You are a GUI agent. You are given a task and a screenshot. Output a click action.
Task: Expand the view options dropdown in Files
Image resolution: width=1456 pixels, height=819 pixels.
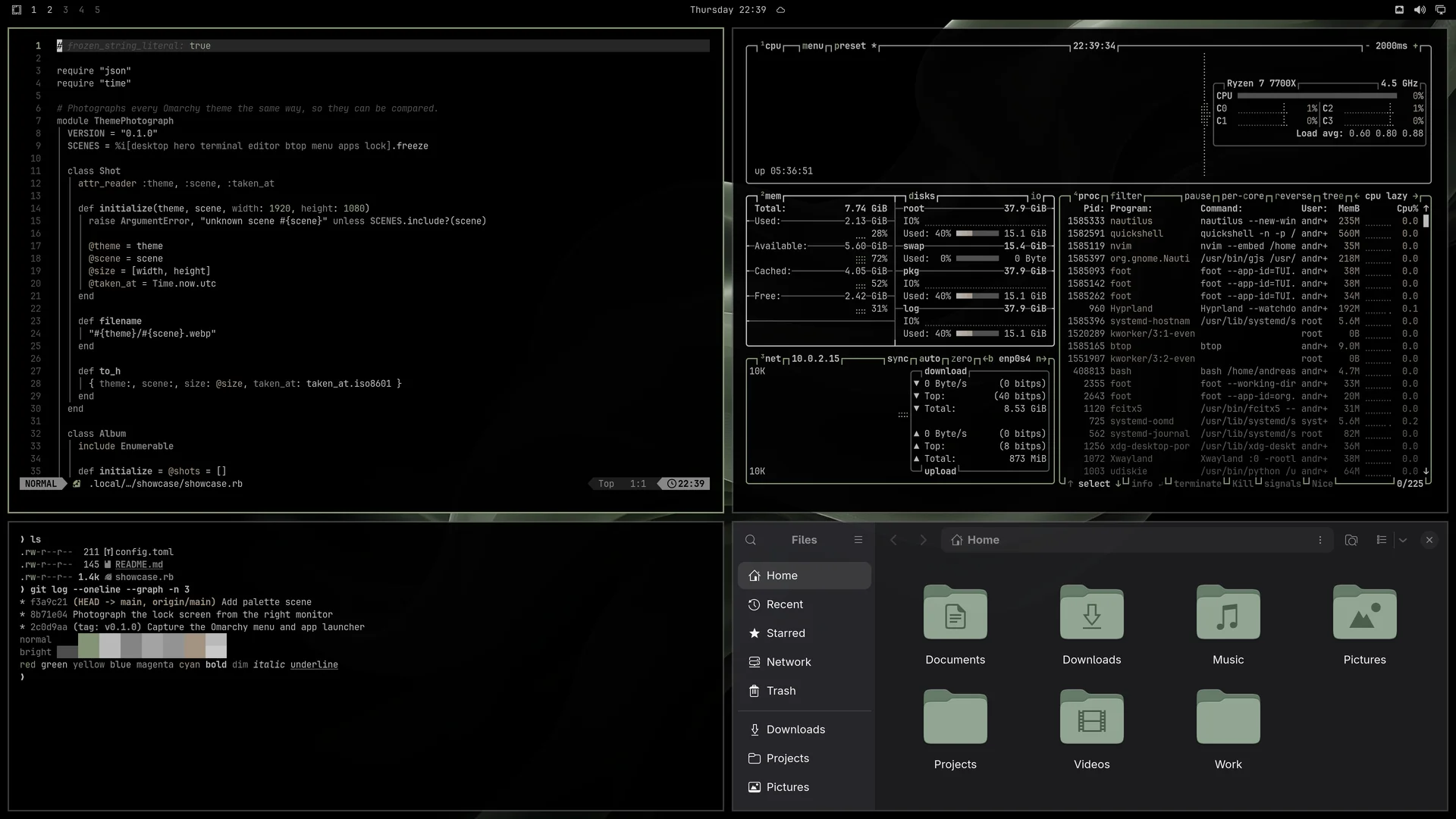[x=1403, y=540]
